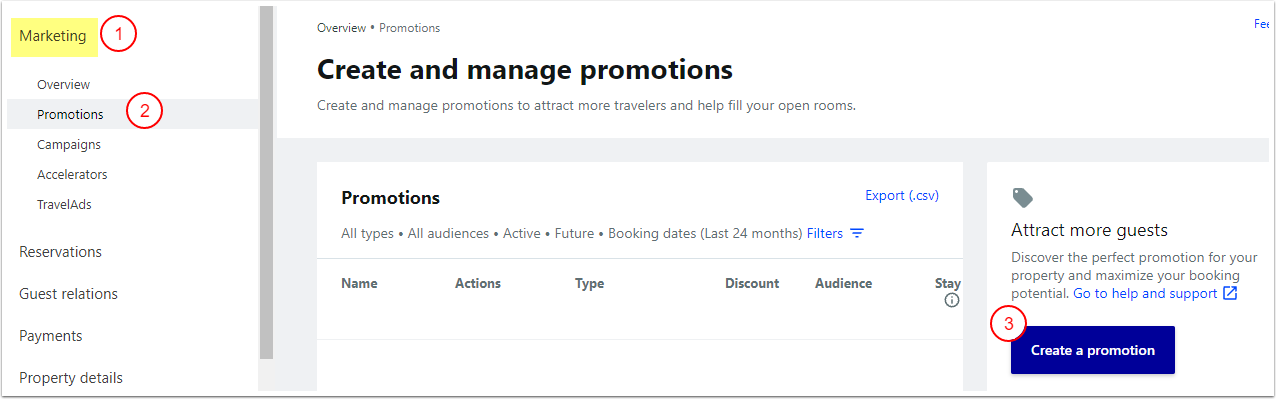Click the Create a promotion button

click(1093, 350)
